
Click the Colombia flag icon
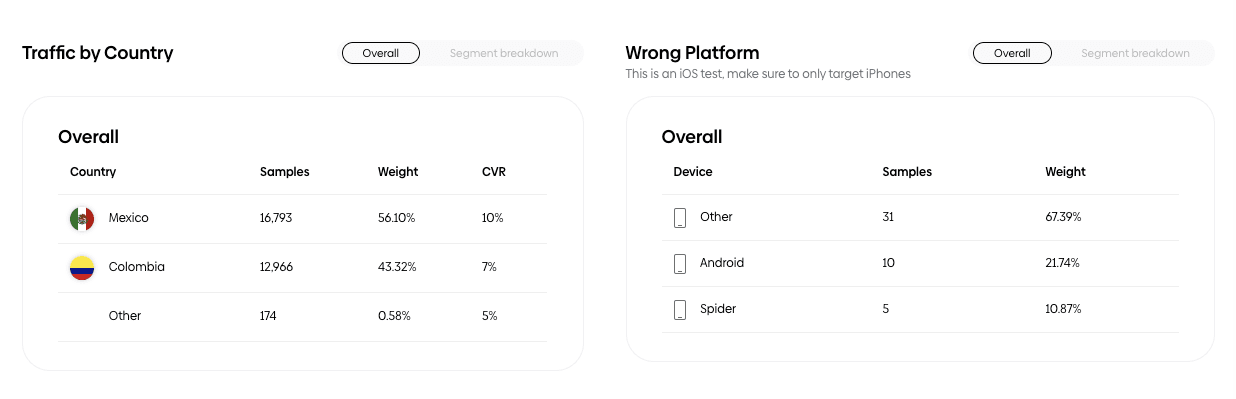82,267
